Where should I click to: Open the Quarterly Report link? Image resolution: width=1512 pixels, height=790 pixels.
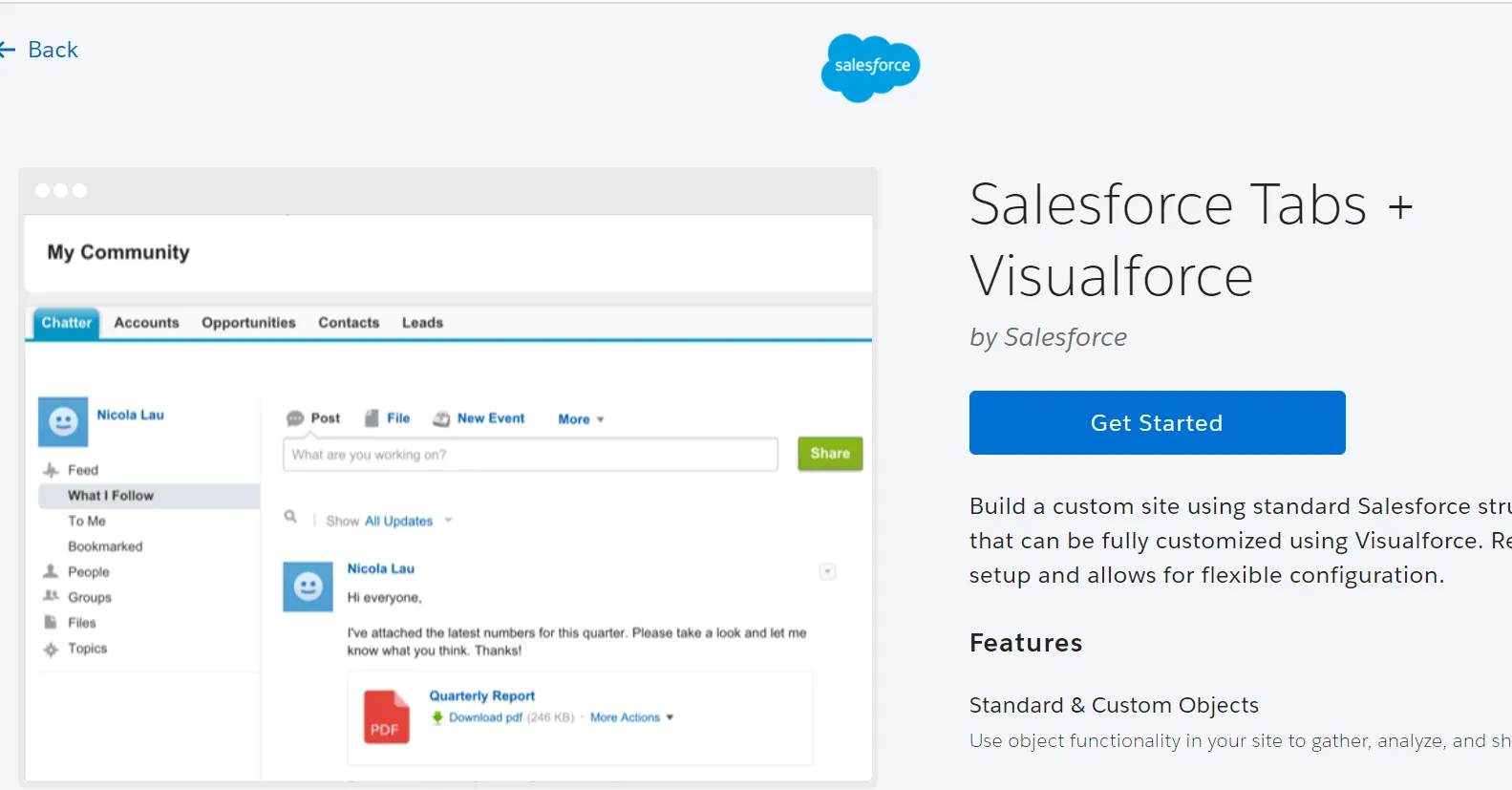tap(481, 695)
